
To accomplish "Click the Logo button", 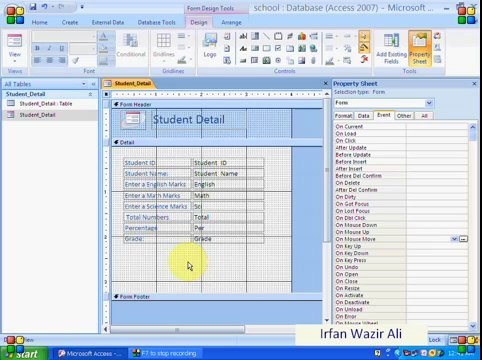I will point(210,46).
